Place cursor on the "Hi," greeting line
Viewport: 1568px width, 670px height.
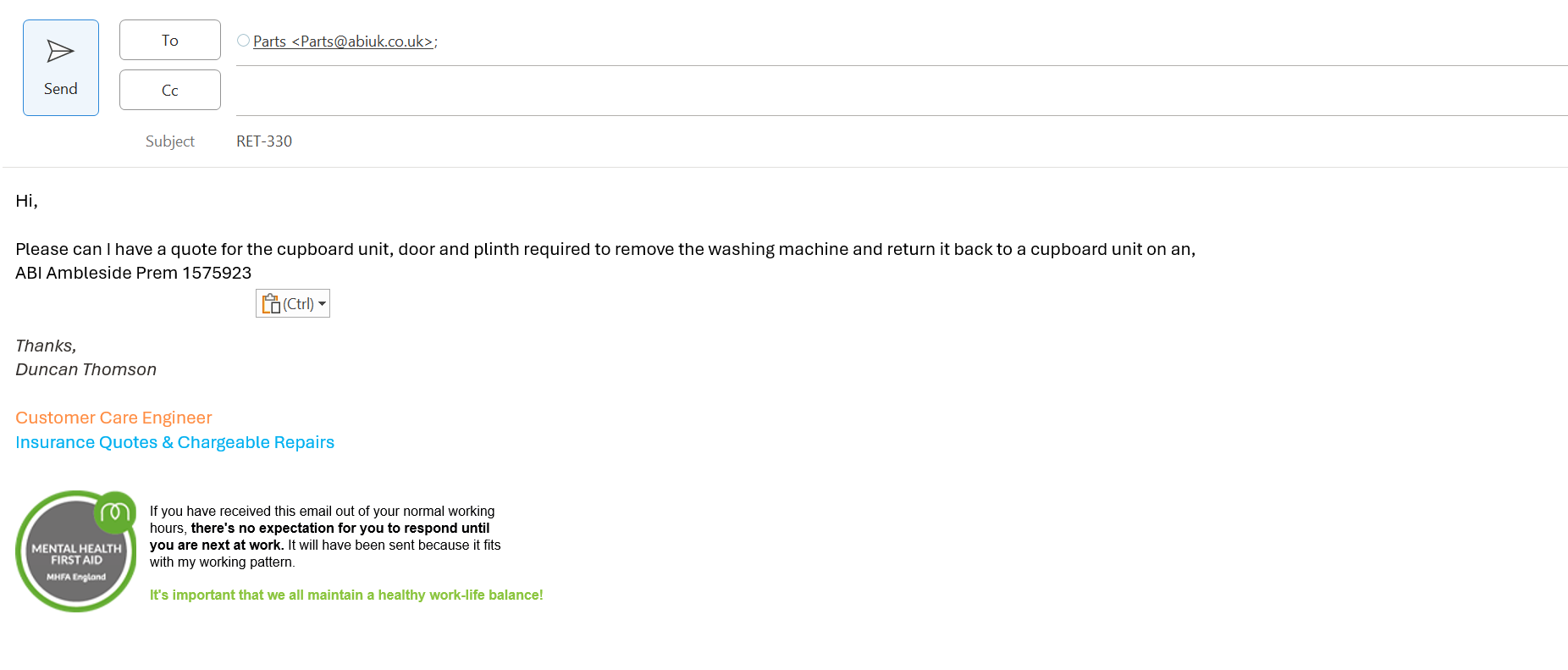pyautogui.click(x=26, y=201)
